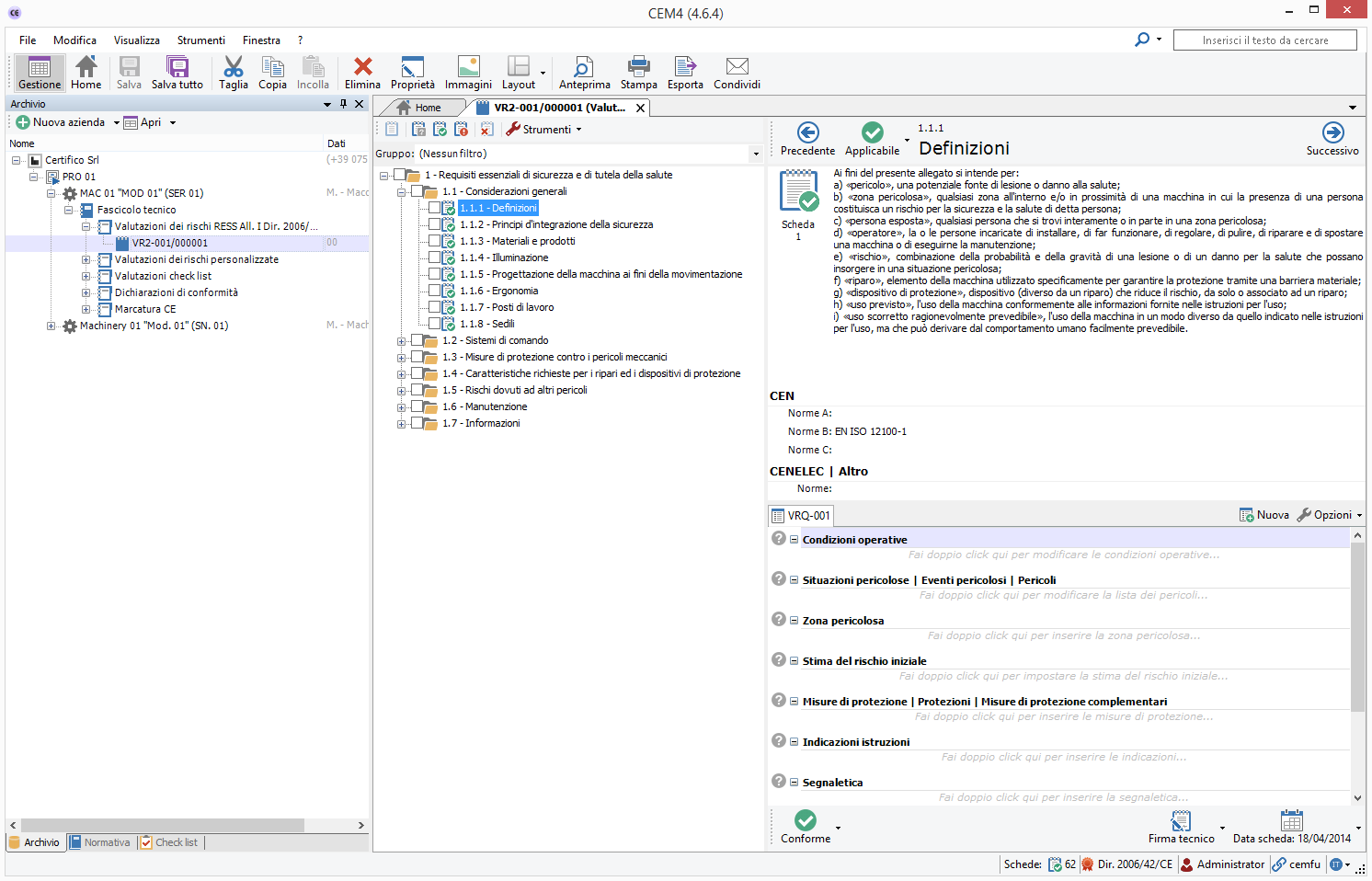Image resolution: width=1372 pixels, height=881 pixels.
Task: Switch to the Normativa tab
Action: pos(101,842)
